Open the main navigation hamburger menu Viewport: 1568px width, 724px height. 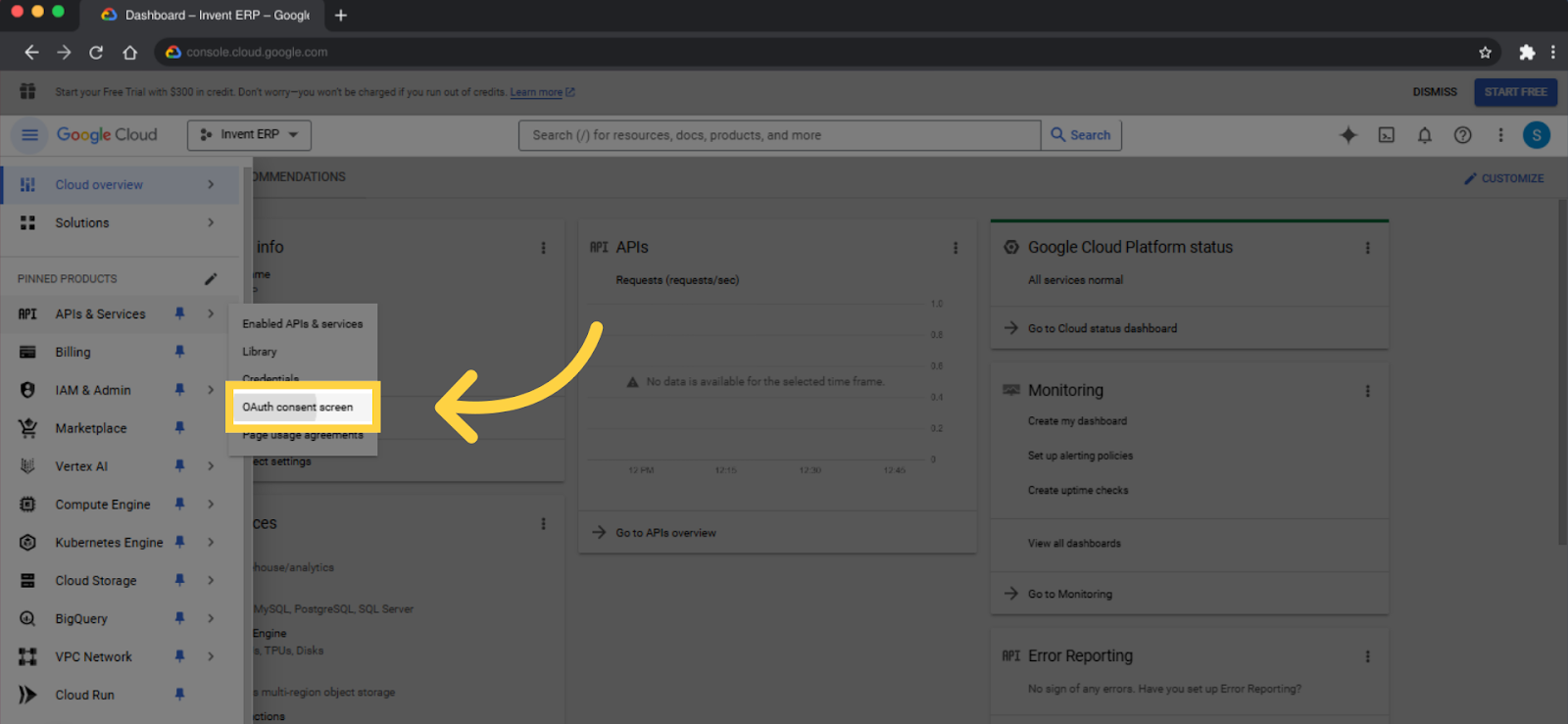[29, 134]
